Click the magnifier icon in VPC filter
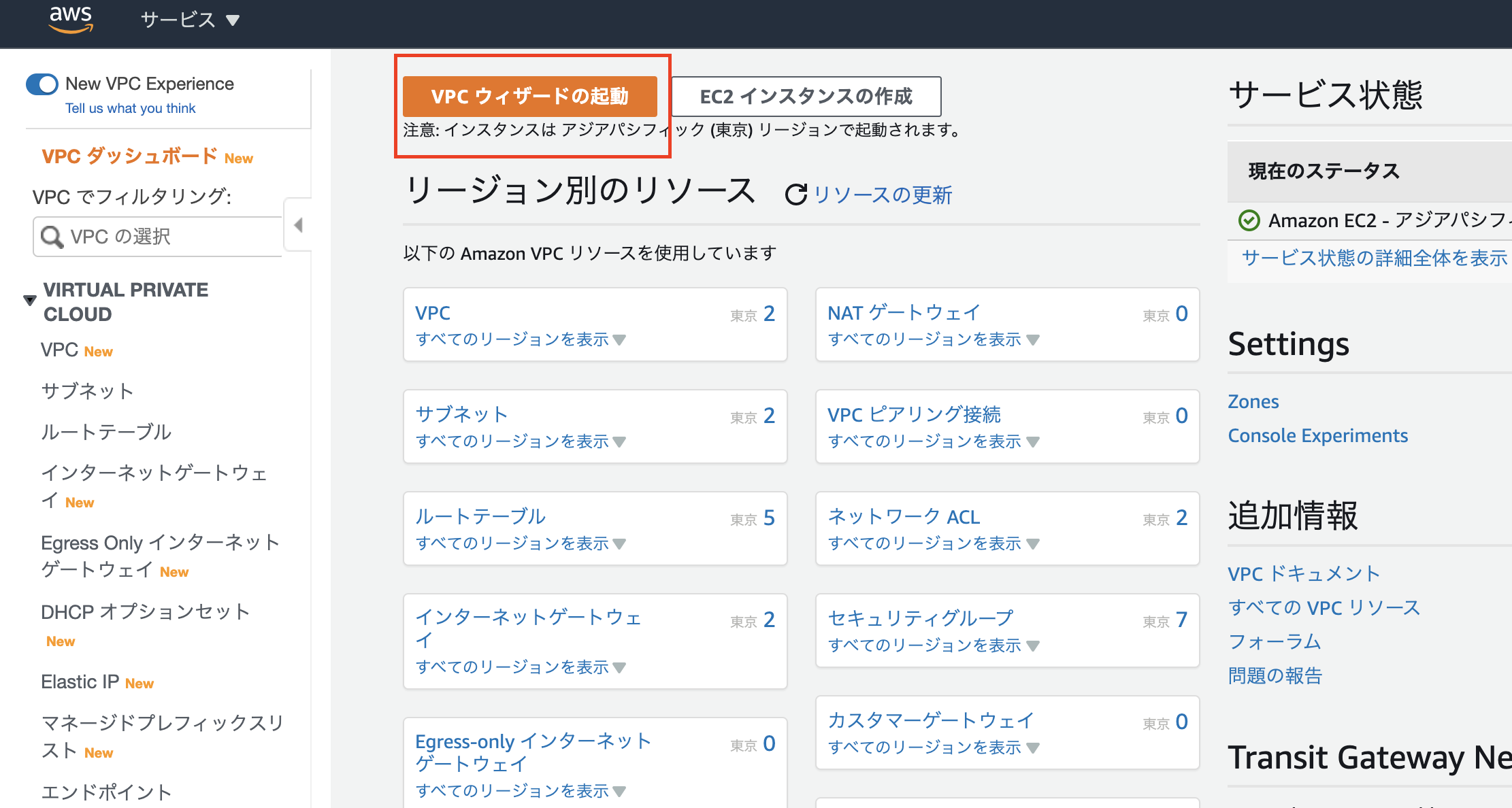 pyautogui.click(x=52, y=237)
